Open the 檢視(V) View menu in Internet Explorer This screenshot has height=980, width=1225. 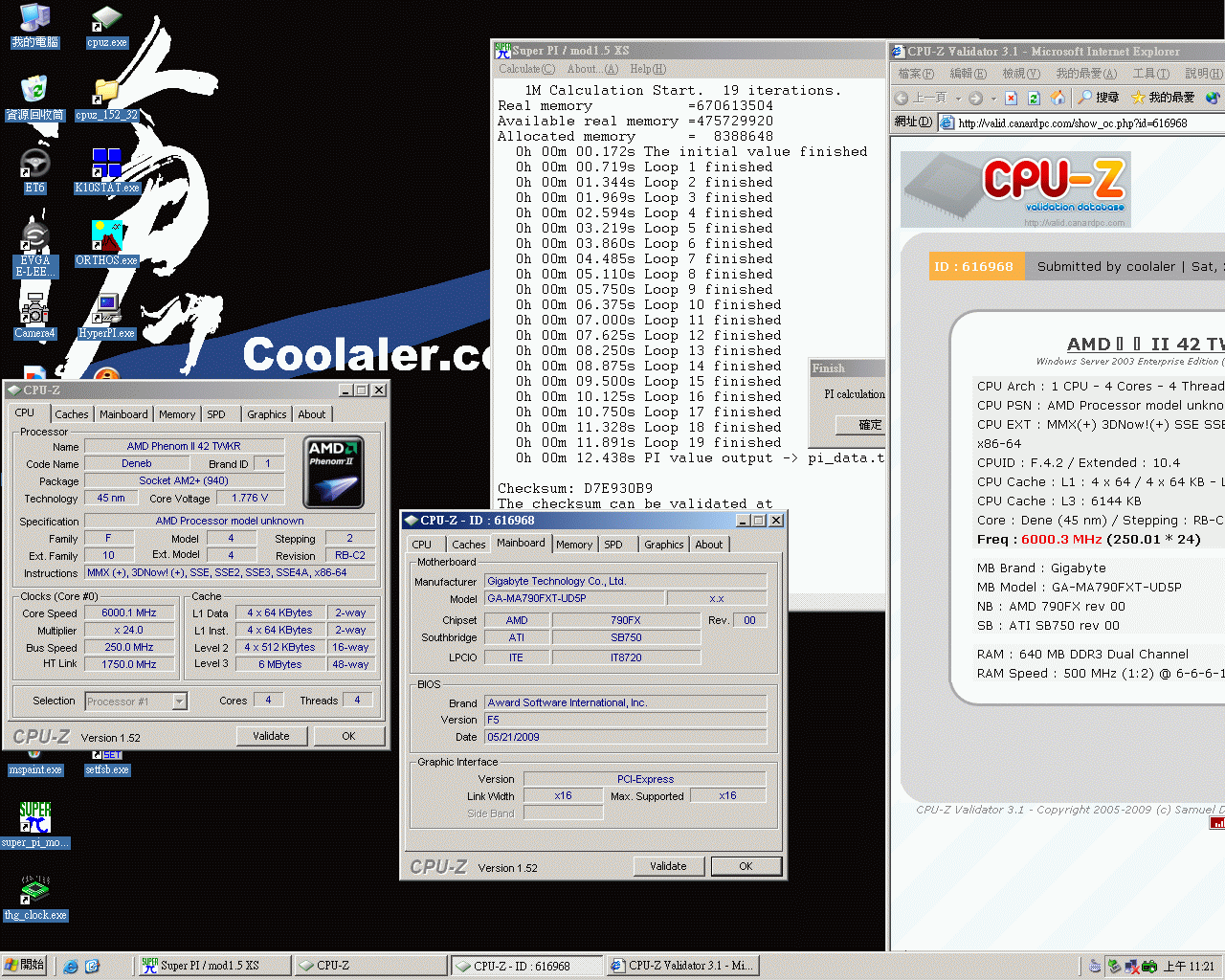(1021, 74)
